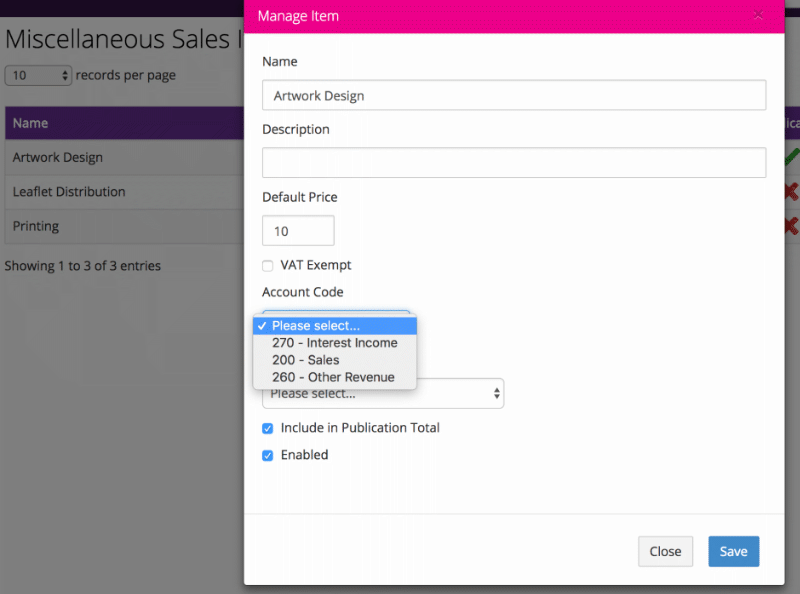Screen dimensions: 800x594
Task: Close the Manage Item dialog with X
Action: click(x=758, y=15)
